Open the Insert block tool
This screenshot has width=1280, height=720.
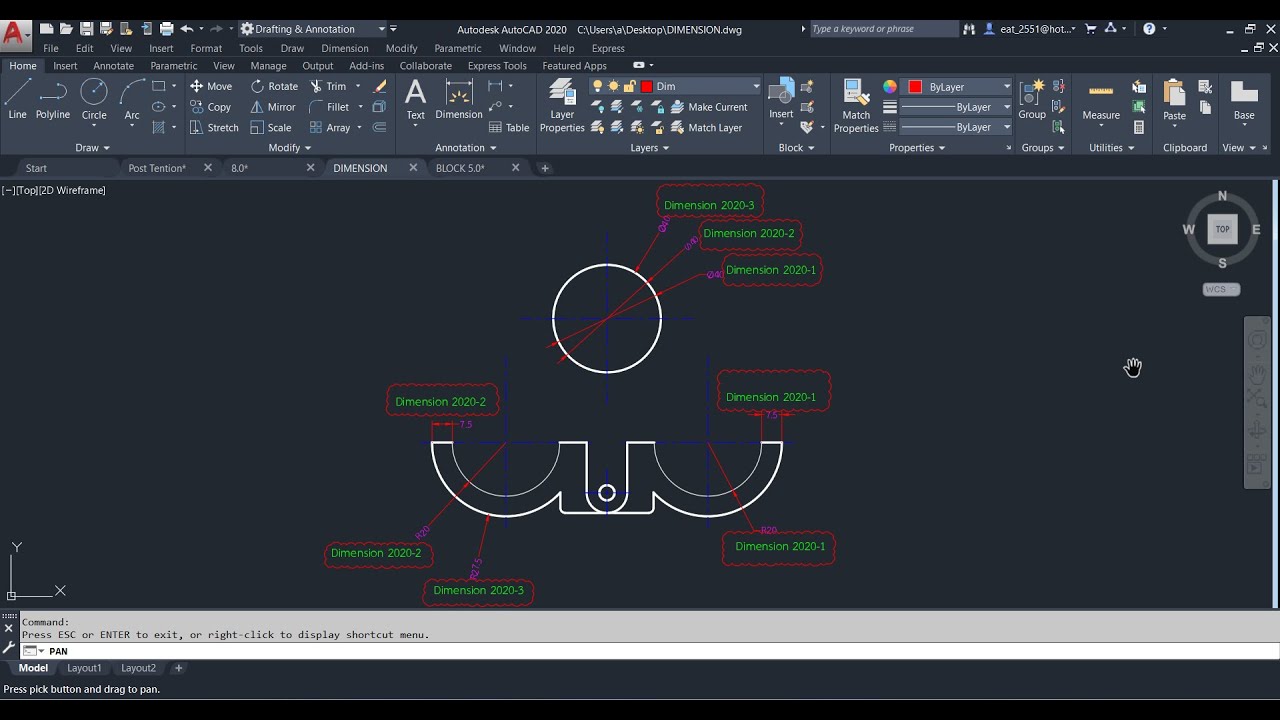click(x=781, y=100)
